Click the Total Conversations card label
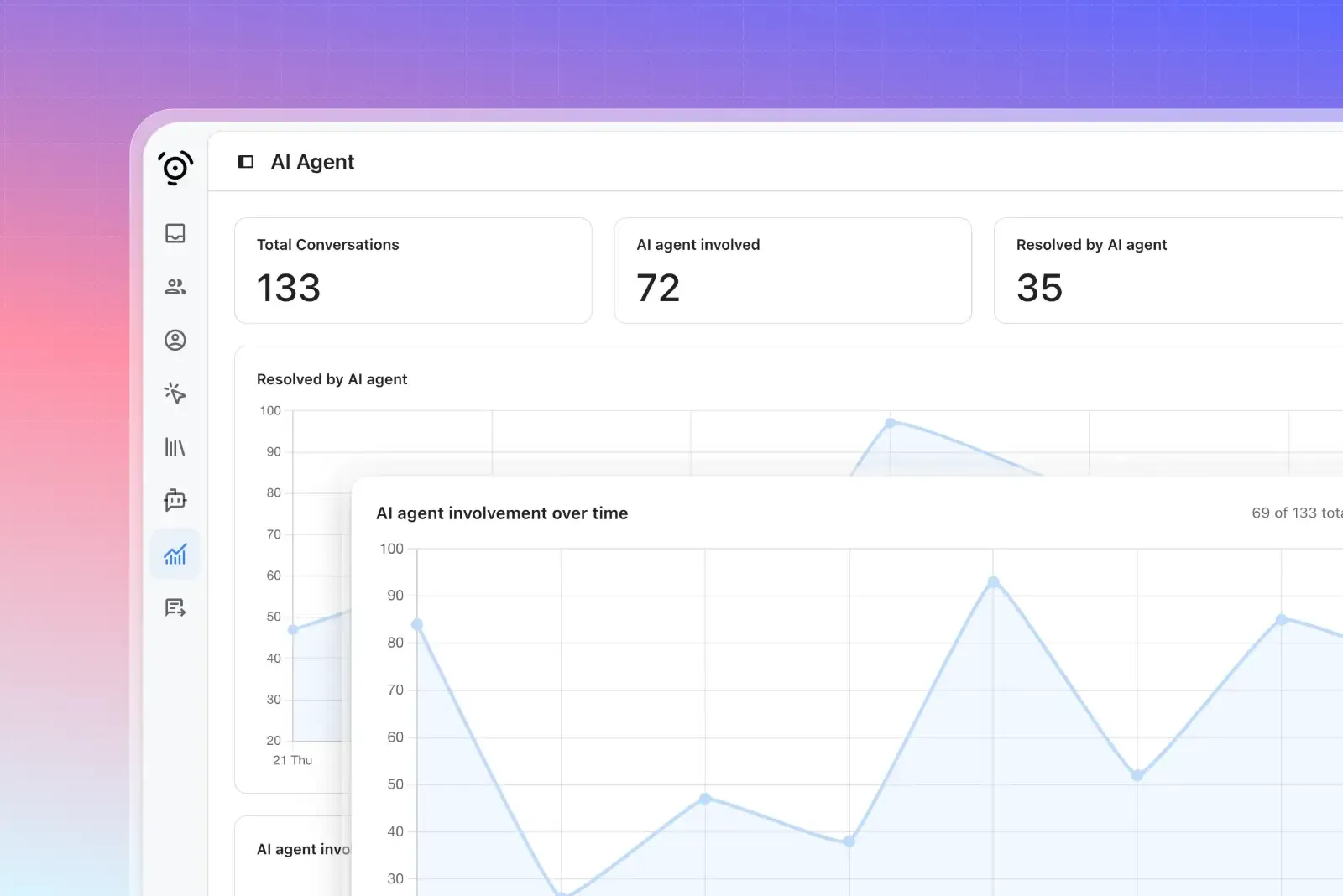Screen dimensions: 1343x896 coord(328,245)
